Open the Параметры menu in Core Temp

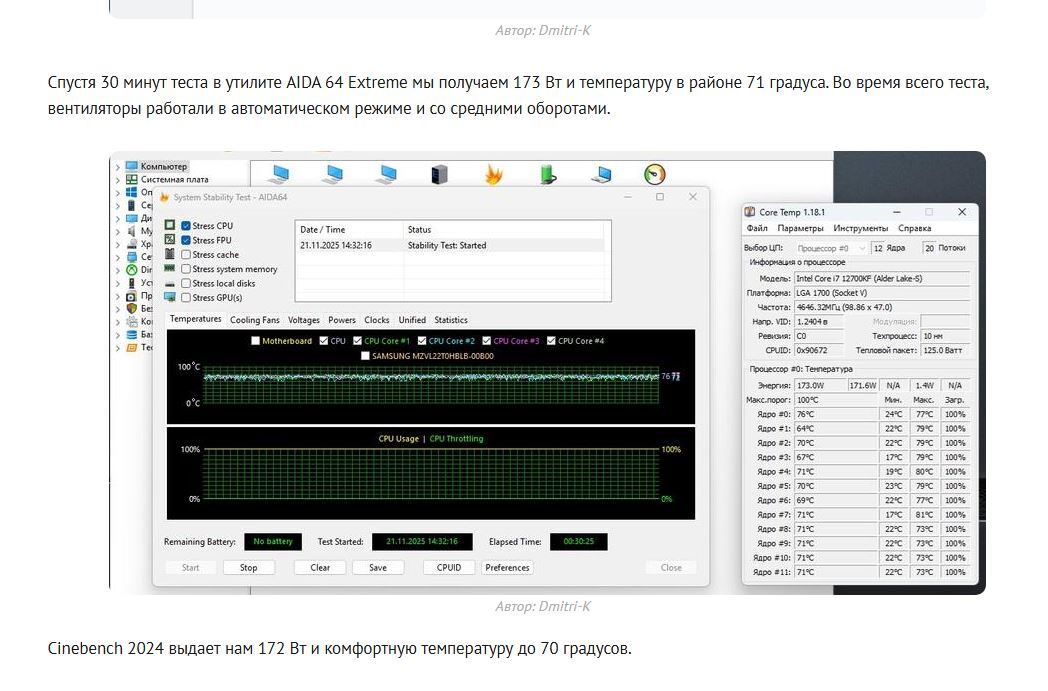click(800, 229)
